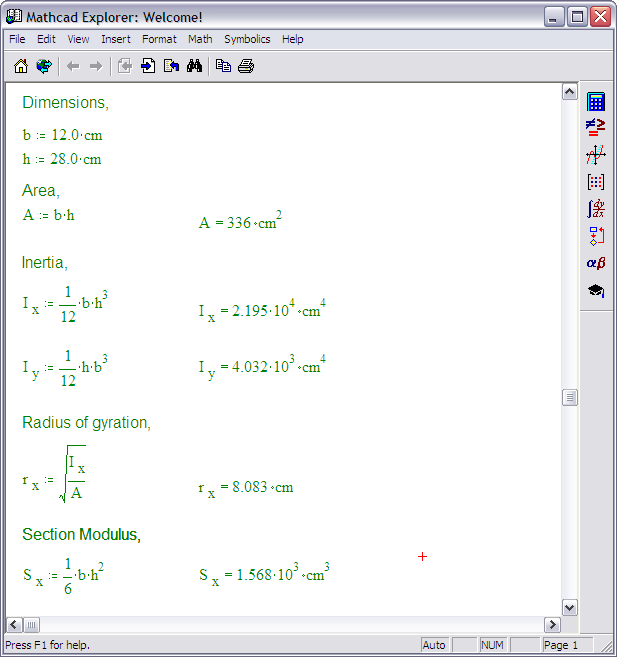
Task: Open the binoculars search icon
Action: tap(194, 66)
